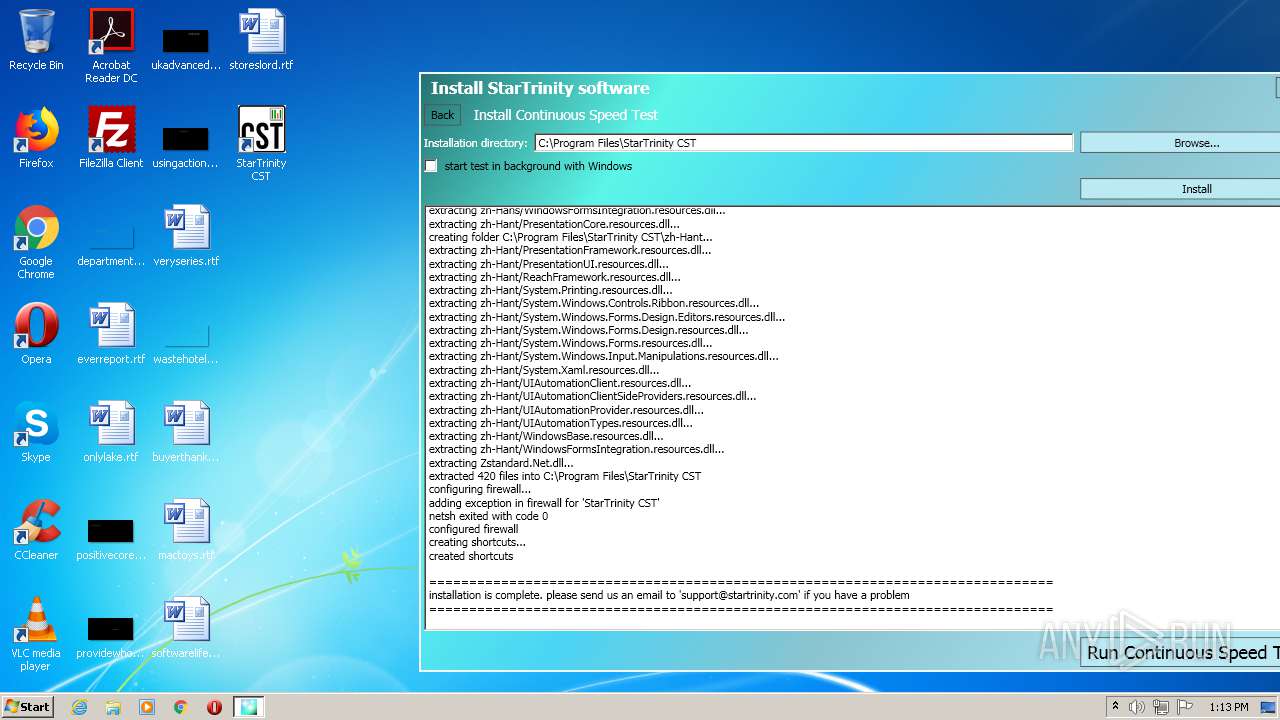Open Opera from the taskbar
1280x720 pixels.
click(x=214, y=707)
